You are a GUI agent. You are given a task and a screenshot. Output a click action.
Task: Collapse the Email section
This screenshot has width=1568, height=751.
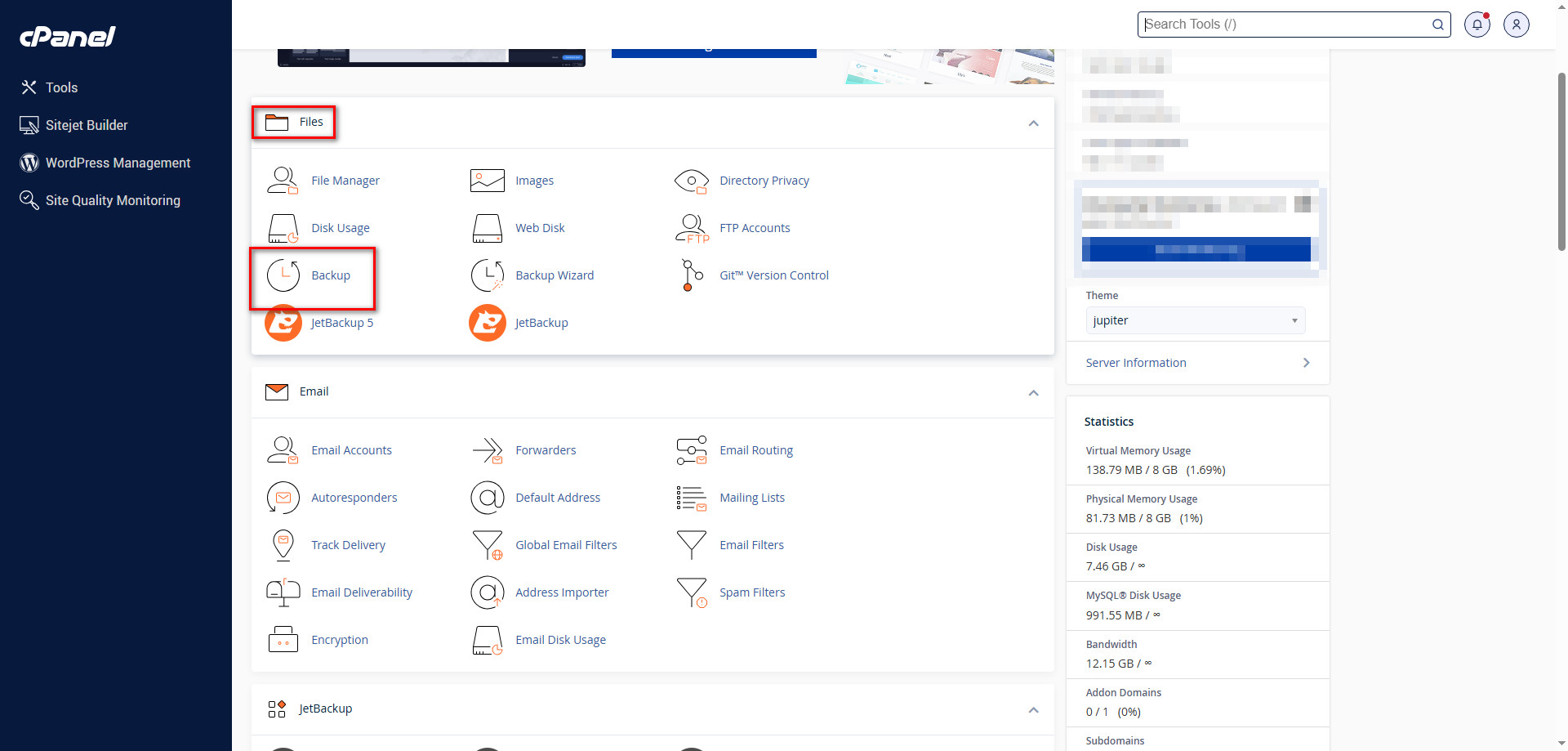(x=1033, y=393)
